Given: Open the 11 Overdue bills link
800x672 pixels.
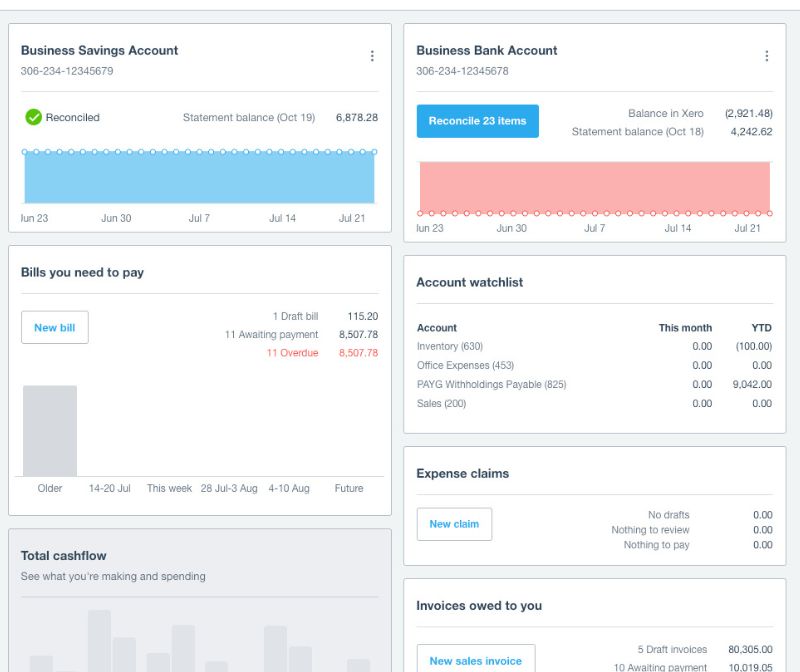Looking at the screenshot, I should tap(292, 353).
